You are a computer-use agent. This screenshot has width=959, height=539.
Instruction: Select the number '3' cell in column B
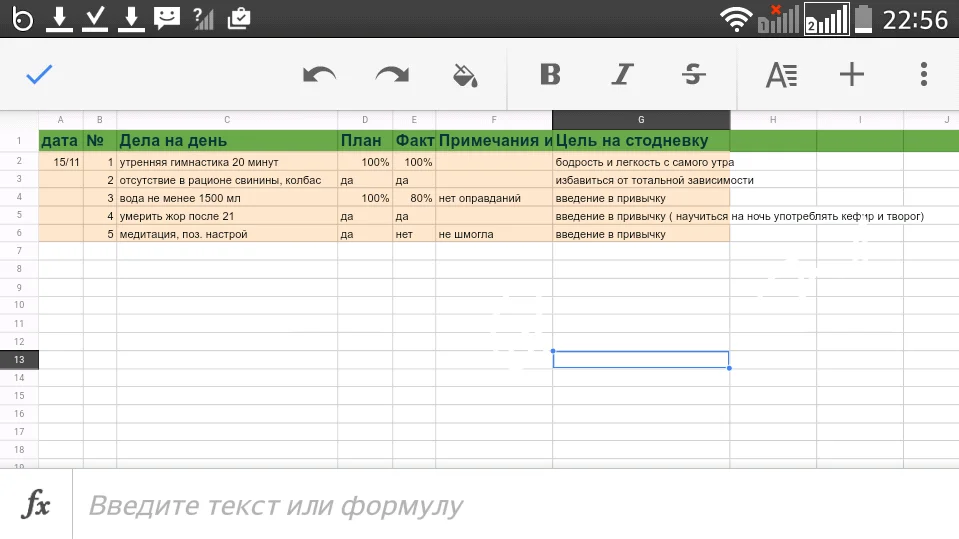click(100, 198)
